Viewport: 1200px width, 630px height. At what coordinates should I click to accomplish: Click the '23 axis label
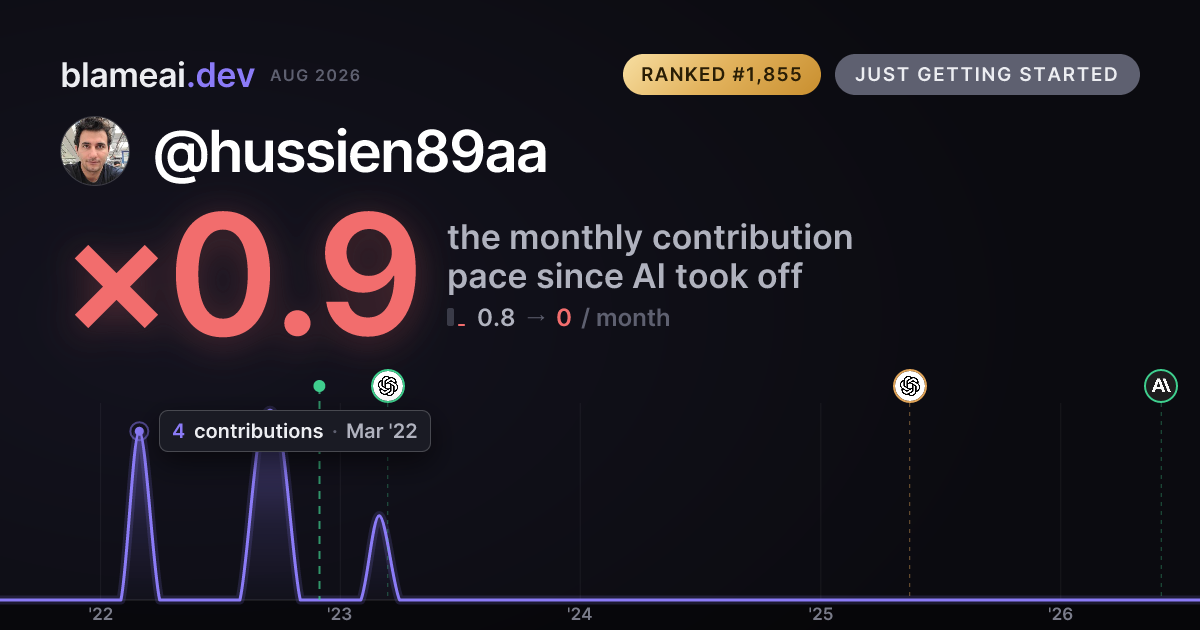coord(340,614)
